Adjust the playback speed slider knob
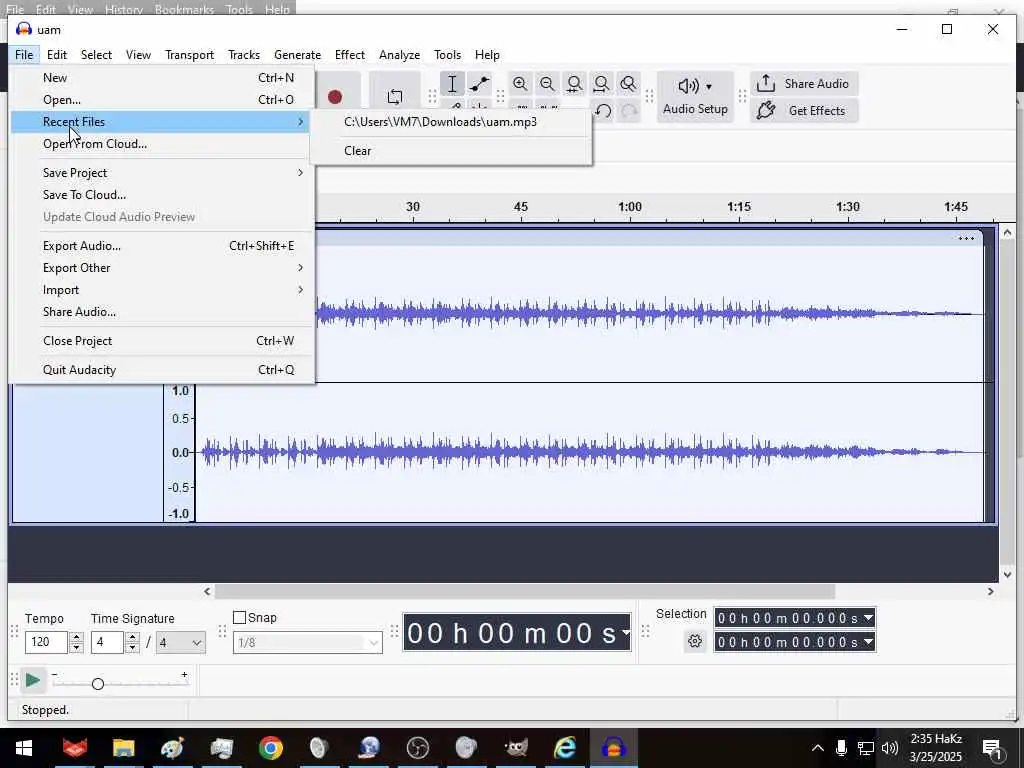Screen dimensions: 1024x768 pos(98,684)
